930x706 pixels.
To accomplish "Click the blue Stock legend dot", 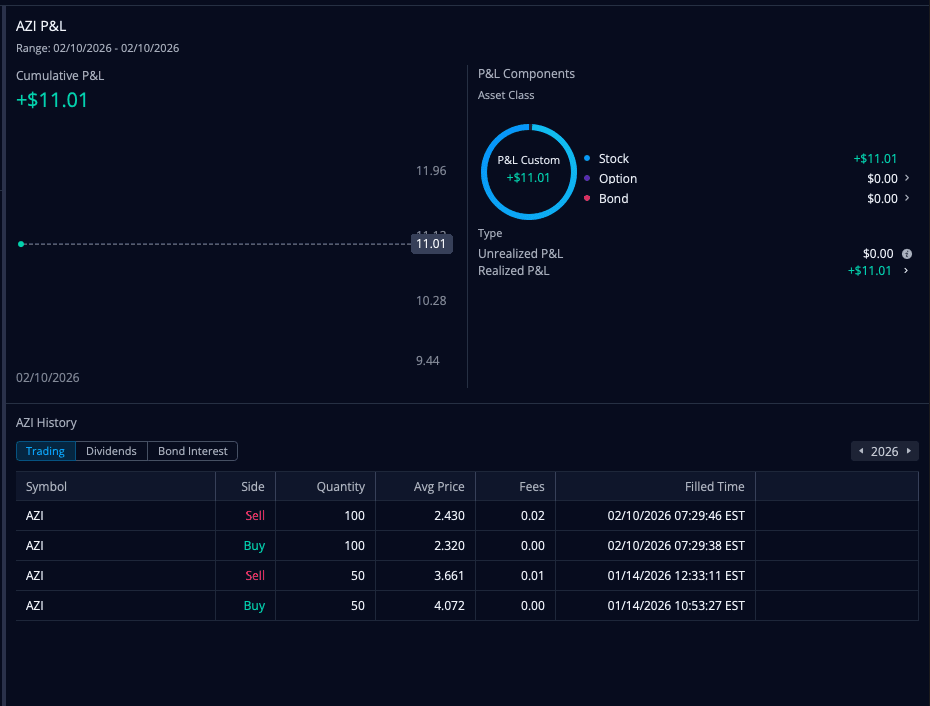I will pos(587,159).
